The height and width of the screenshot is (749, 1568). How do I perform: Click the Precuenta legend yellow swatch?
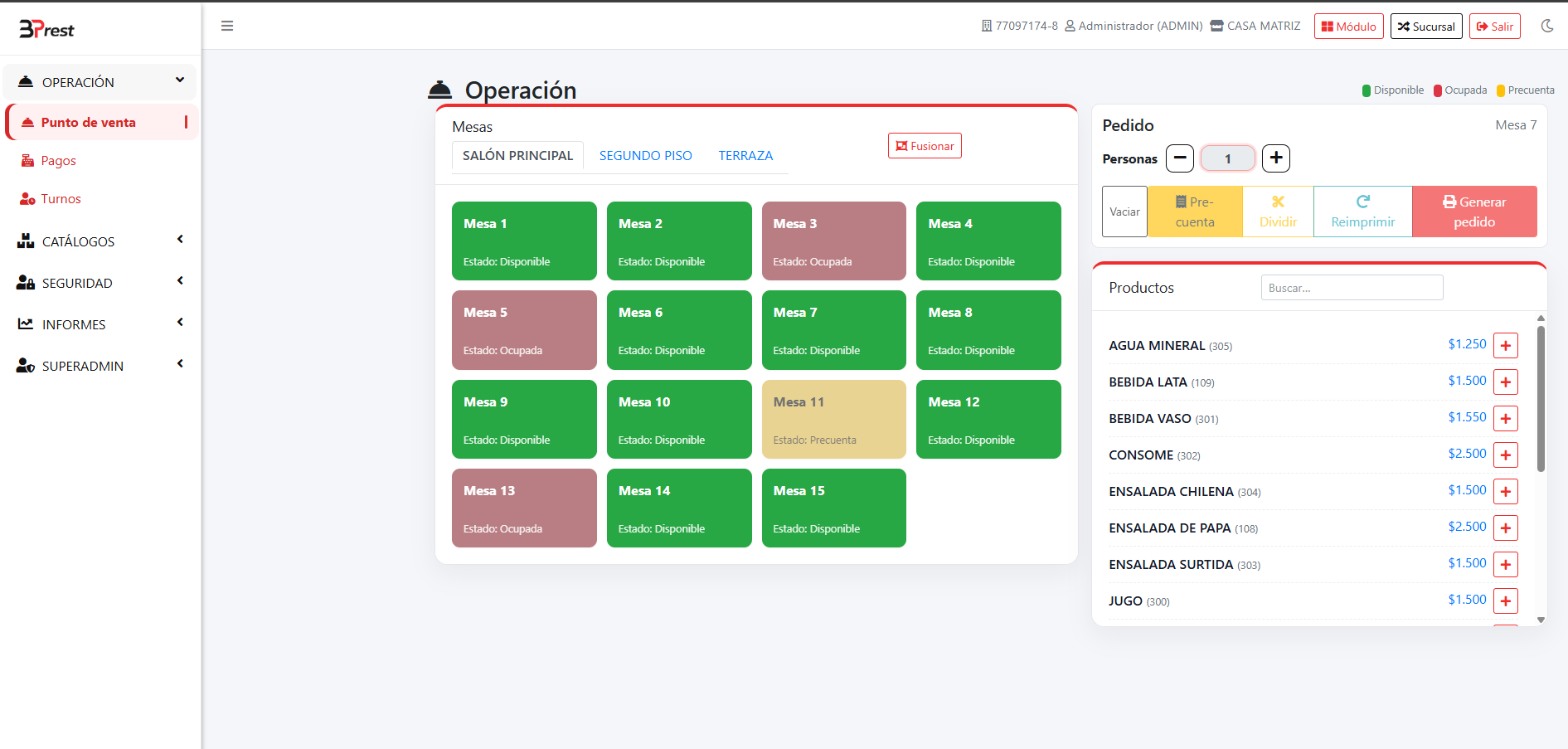pos(1501,90)
